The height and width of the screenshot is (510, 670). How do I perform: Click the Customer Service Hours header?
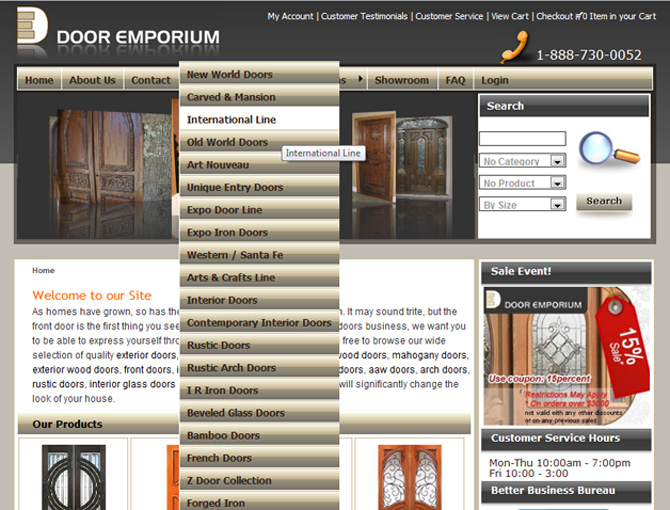point(566,438)
